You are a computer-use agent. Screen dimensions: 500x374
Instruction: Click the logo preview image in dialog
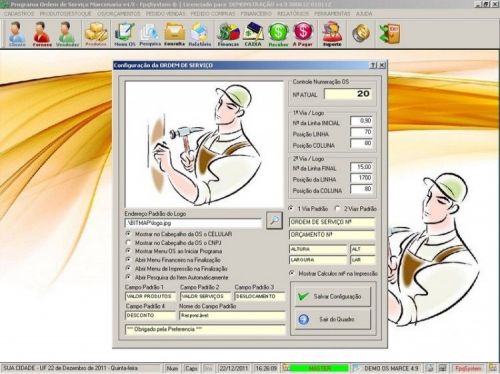(204, 144)
